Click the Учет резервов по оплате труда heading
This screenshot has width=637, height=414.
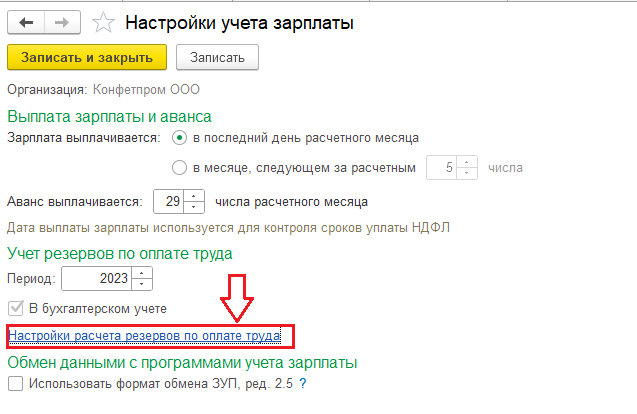pyautogui.click(x=120, y=254)
